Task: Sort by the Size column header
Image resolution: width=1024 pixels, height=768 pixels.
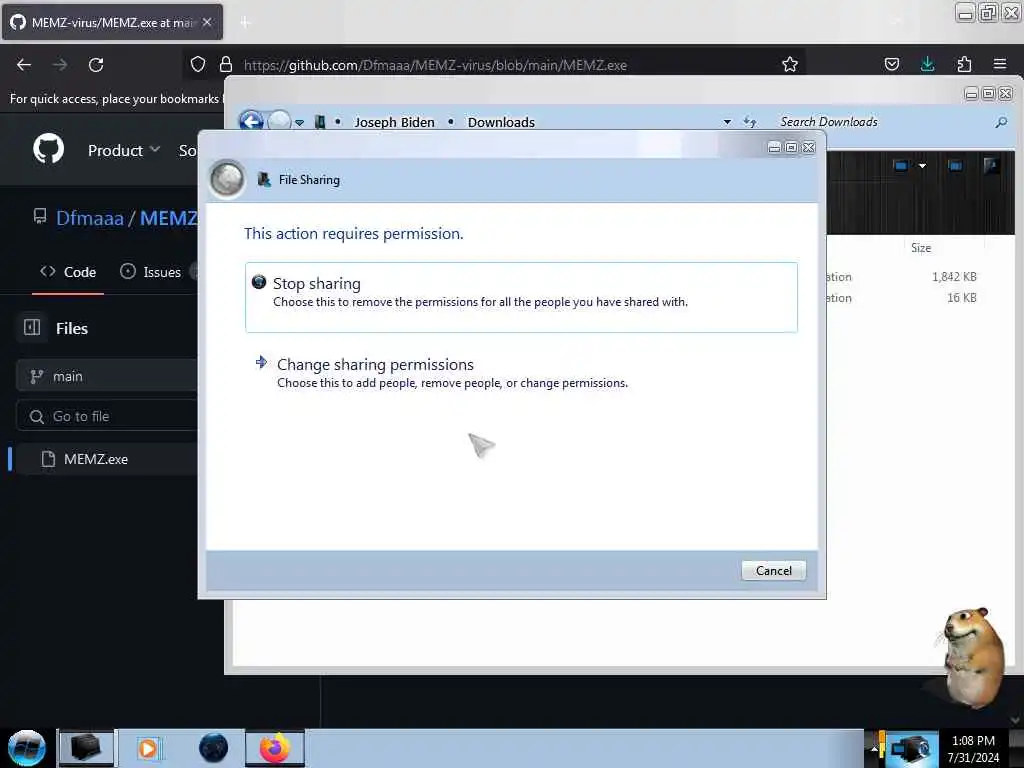Action: pos(921,248)
